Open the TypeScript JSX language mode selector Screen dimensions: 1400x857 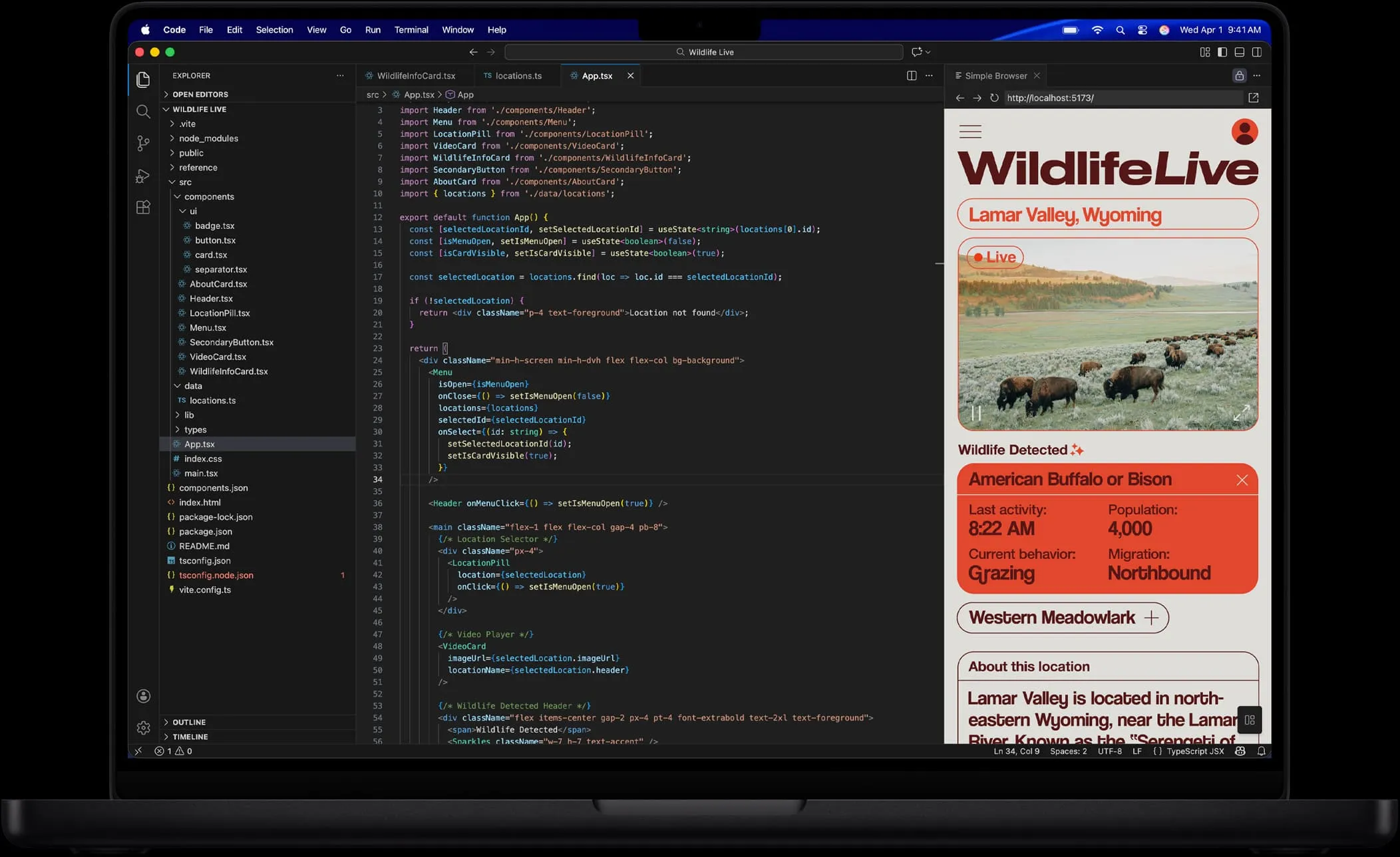[x=1196, y=751]
